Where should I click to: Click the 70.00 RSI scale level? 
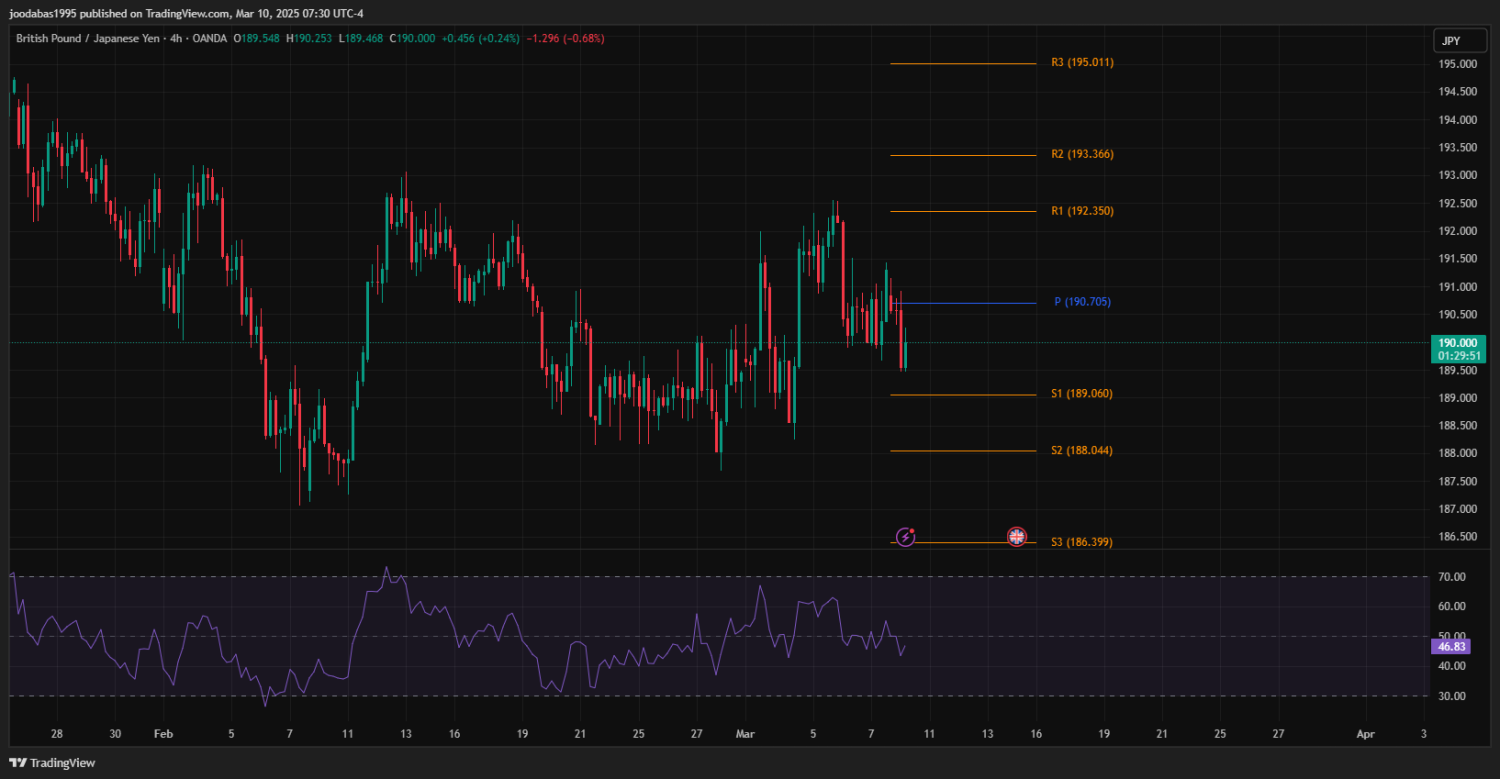[1452, 577]
